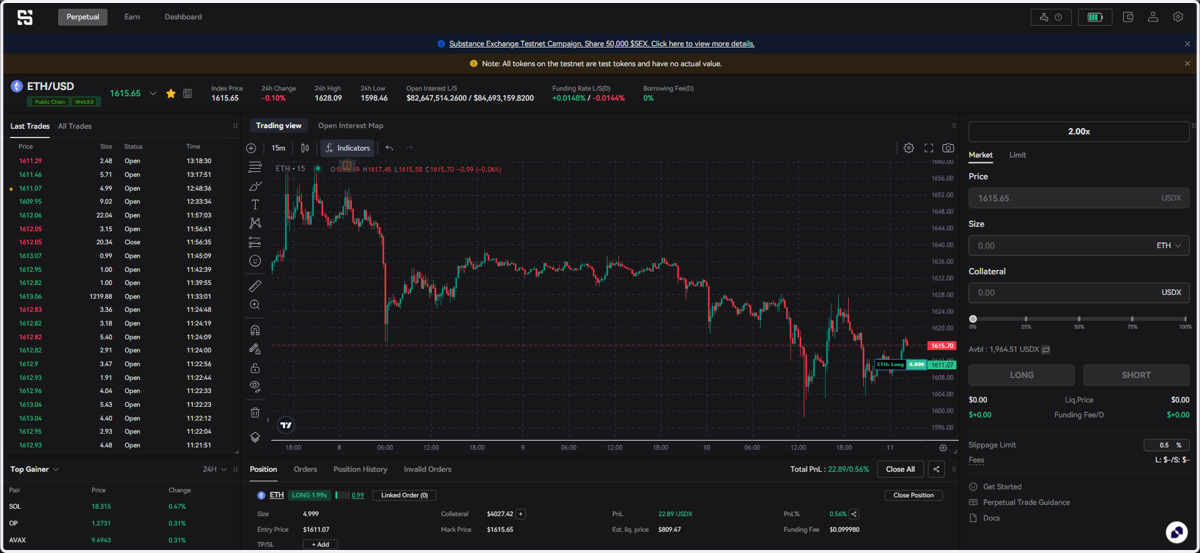This screenshot has width=1200, height=553.
Task: Open the 2.00x leverage selector
Action: point(1079,132)
